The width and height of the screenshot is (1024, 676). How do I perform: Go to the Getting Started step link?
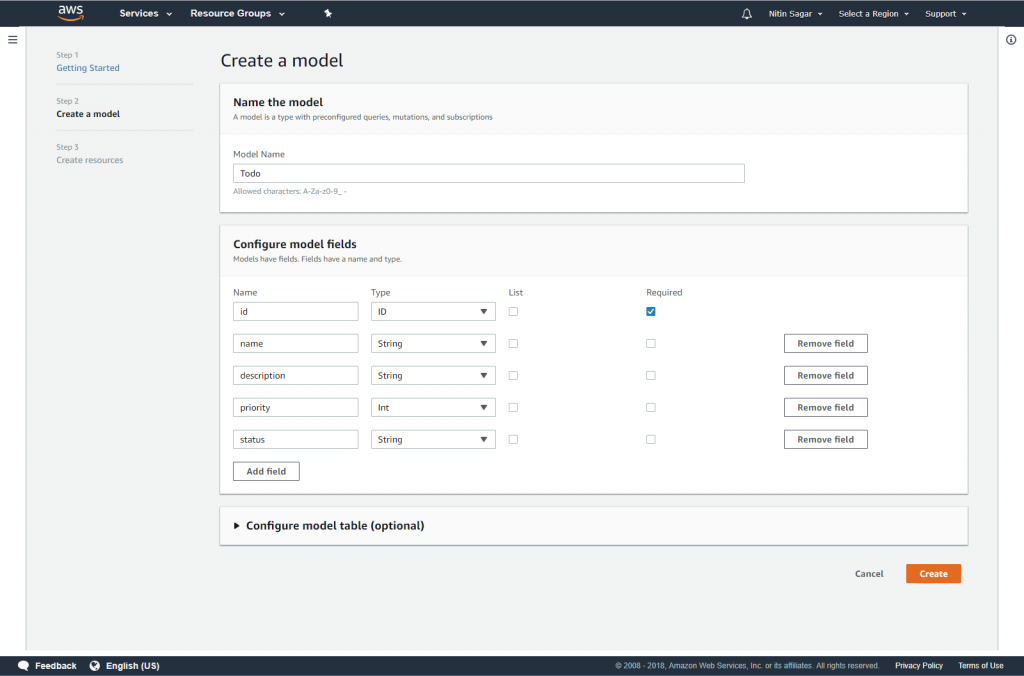[x=88, y=68]
